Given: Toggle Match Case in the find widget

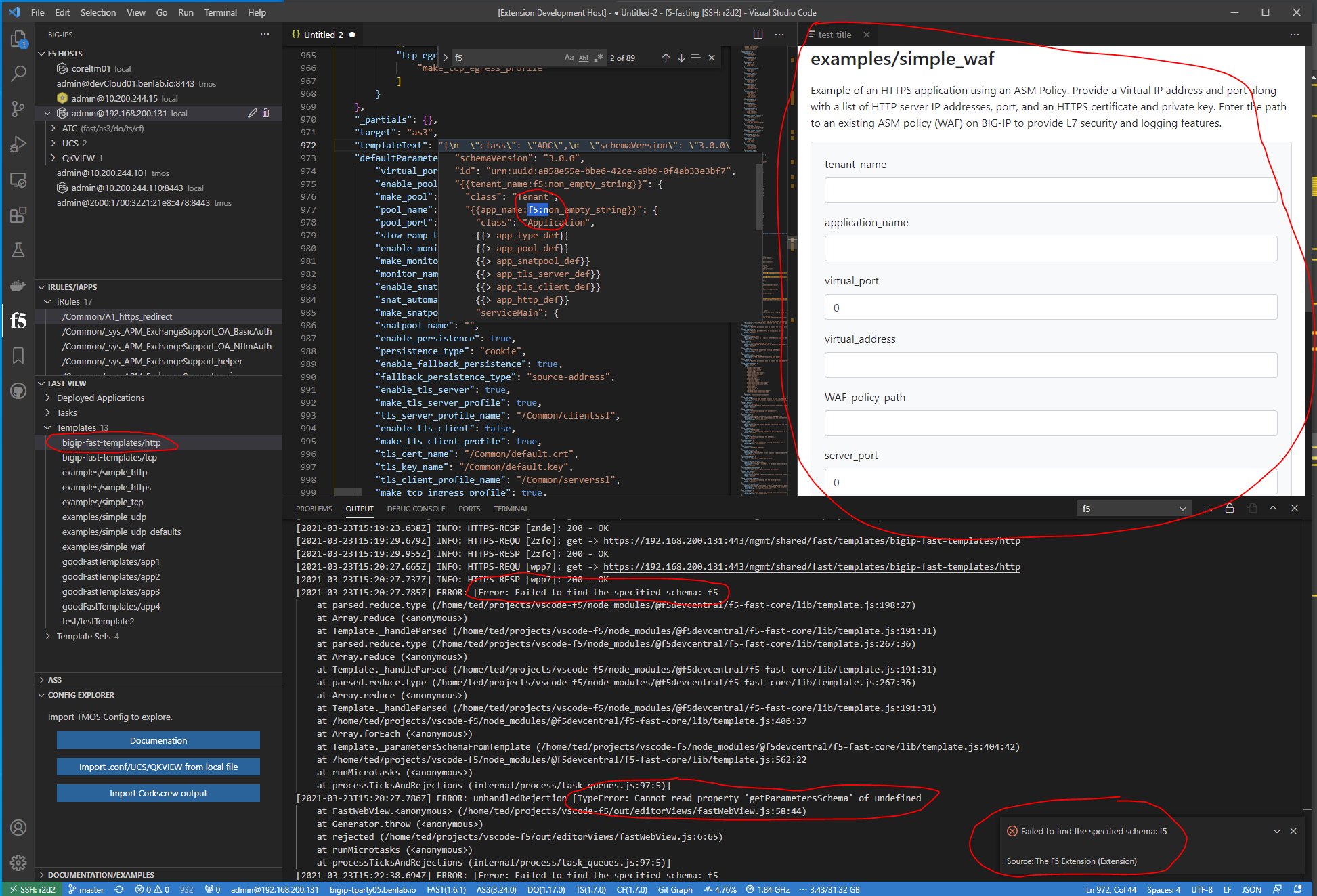Looking at the screenshot, I should click(569, 58).
